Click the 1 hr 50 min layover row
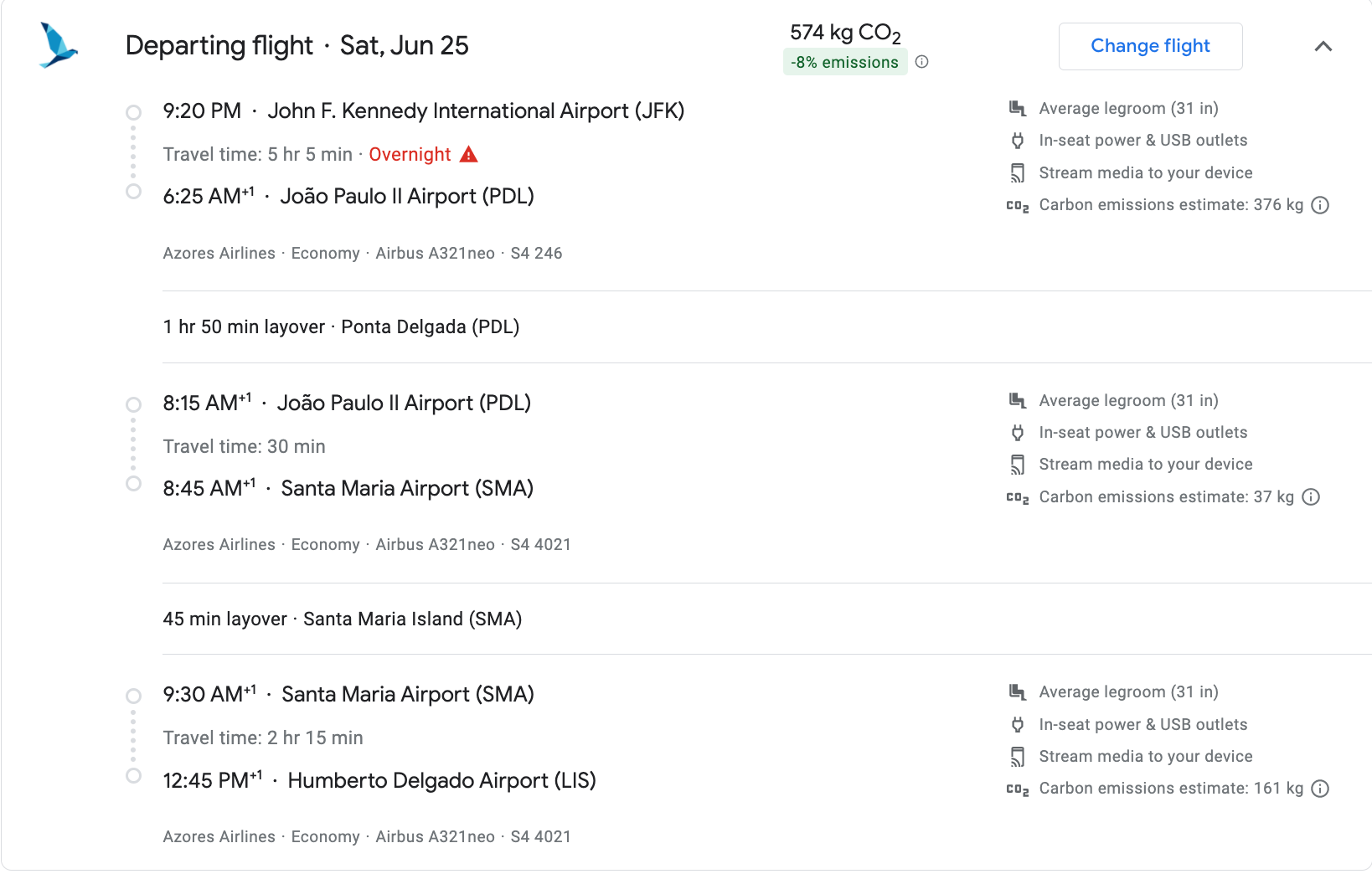The image size is (1372, 879). click(x=766, y=327)
